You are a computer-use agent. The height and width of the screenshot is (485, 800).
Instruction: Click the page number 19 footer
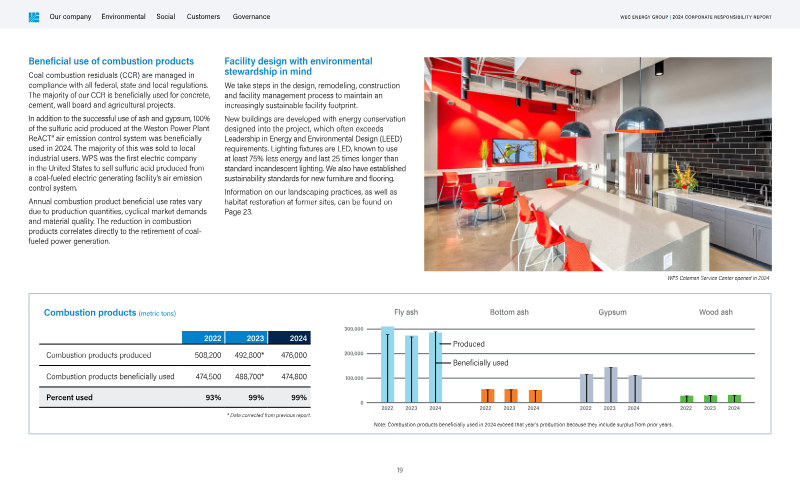[x=399, y=469]
